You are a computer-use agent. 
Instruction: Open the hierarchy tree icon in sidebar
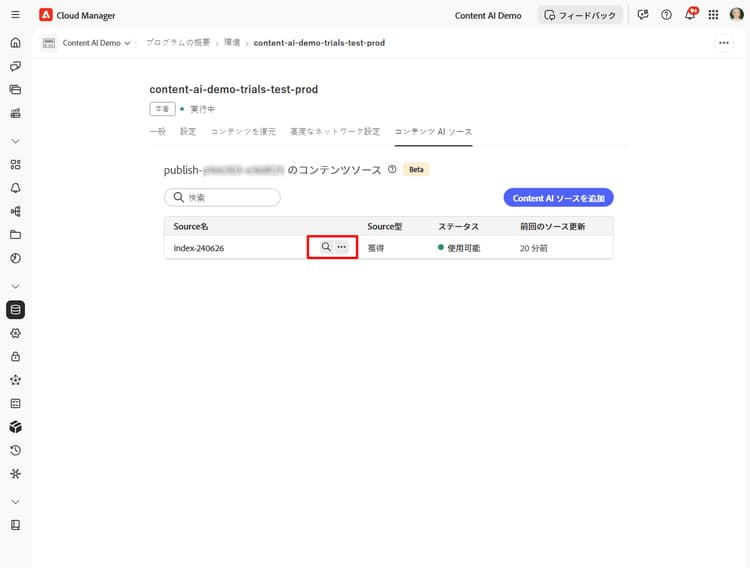click(x=15, y=211)
